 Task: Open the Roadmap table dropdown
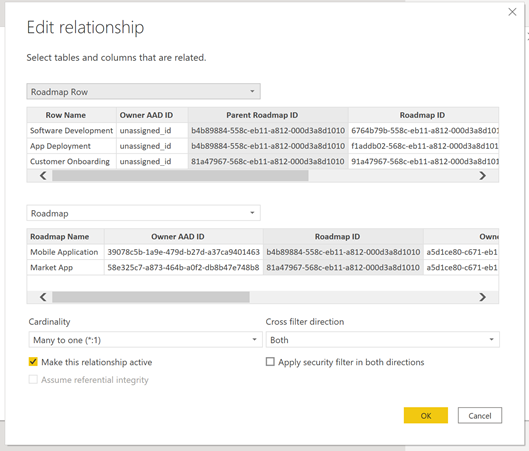[143, 213]
